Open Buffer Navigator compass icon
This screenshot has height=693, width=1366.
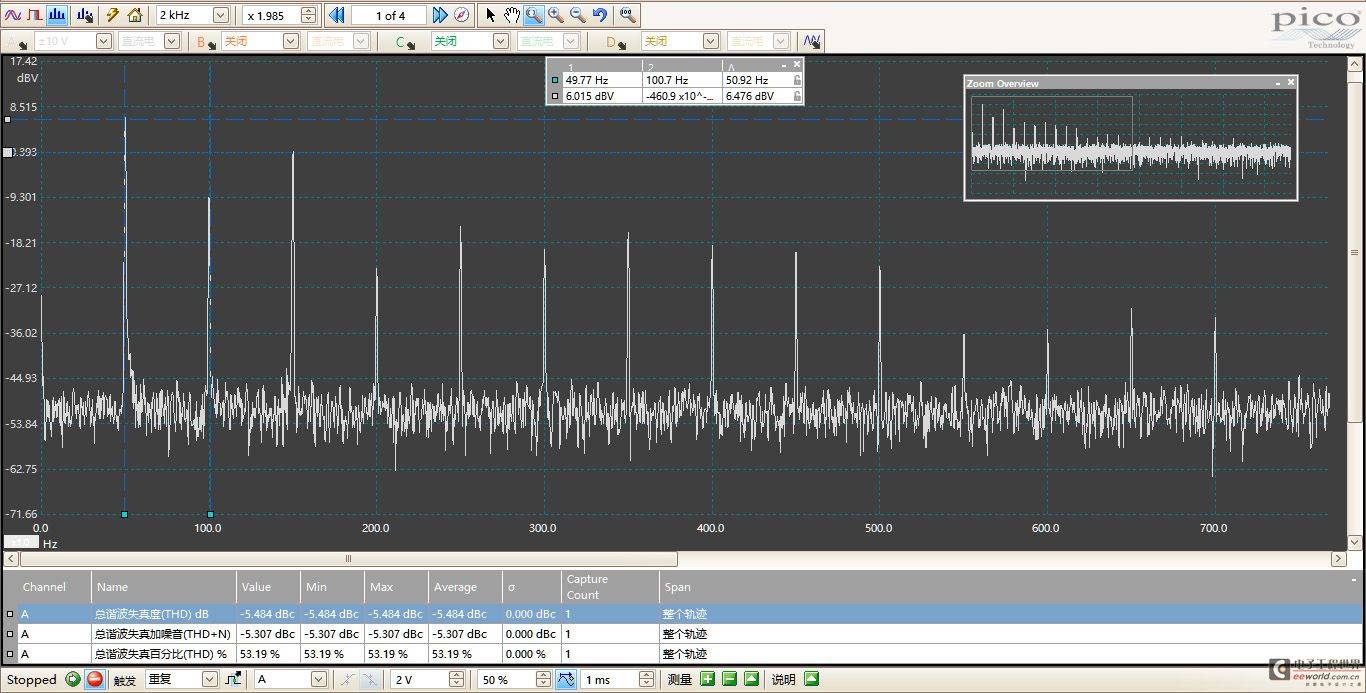pyautogui.click(x=461, y=15)
